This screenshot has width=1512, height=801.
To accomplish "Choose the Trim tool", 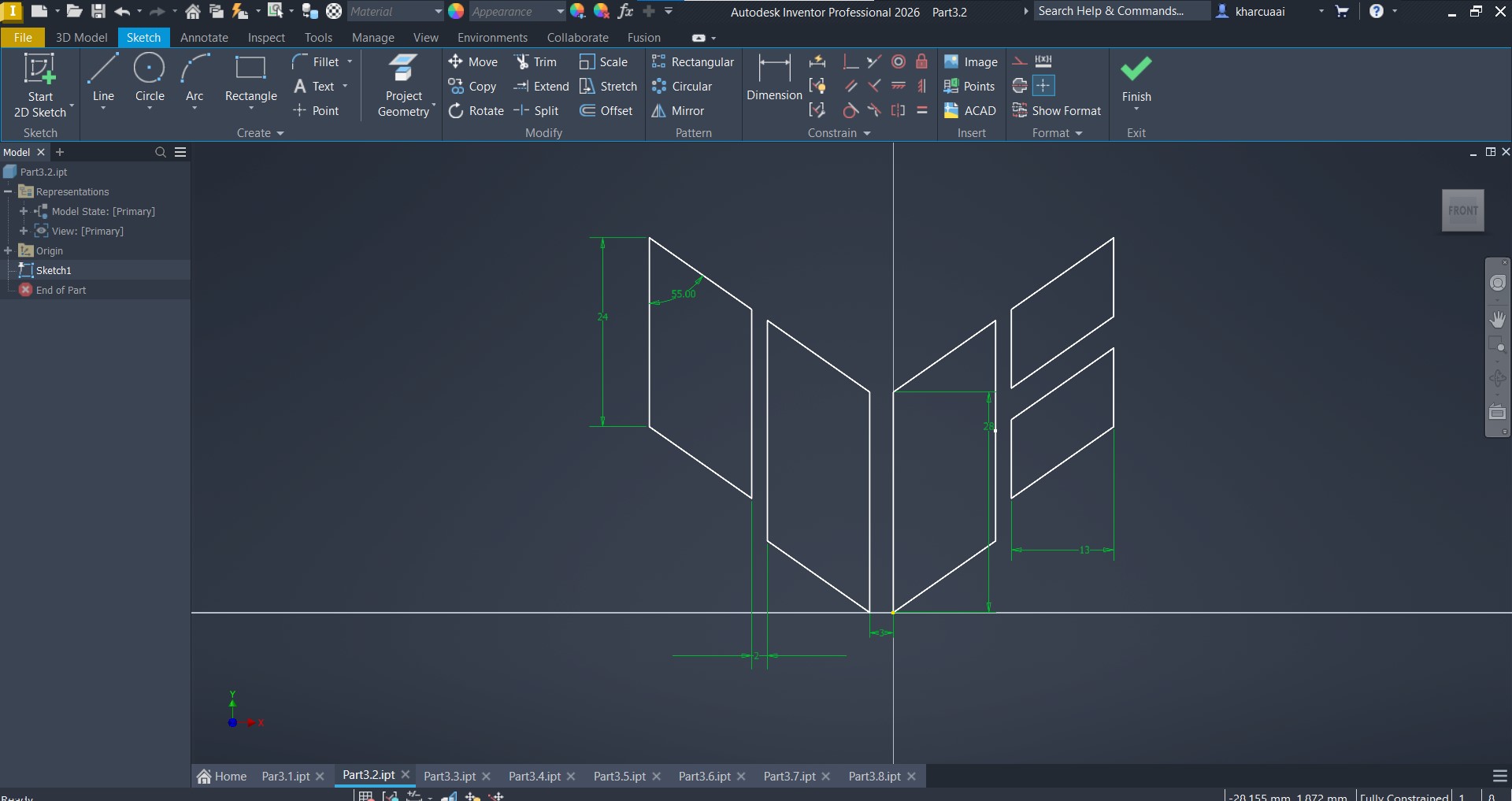I will pyautogui.click(x=535, y=62).
